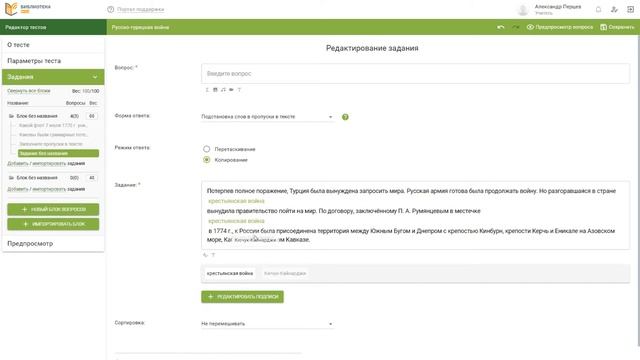Collapse the second 'Блок без названия' folder
640x360 pixels.
click(11, 178)
